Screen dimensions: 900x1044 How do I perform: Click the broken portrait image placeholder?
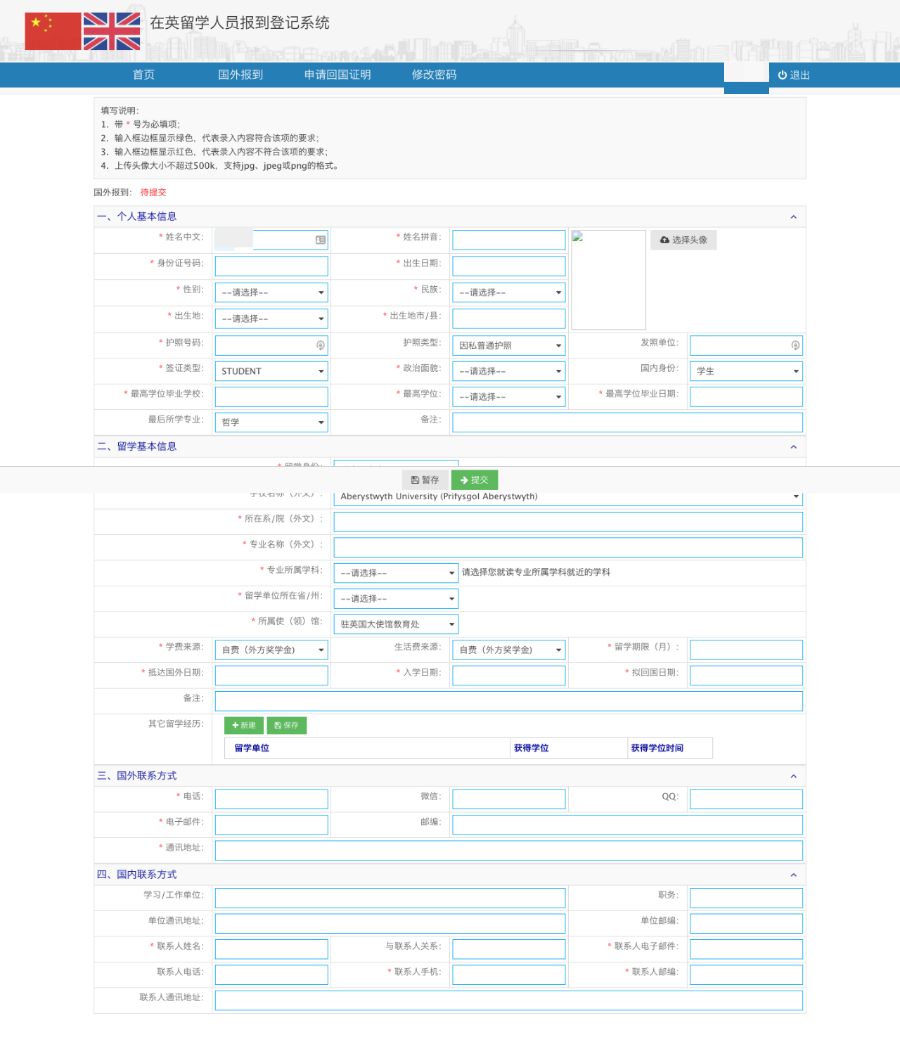pyautogui.click(x=608, y=280)
